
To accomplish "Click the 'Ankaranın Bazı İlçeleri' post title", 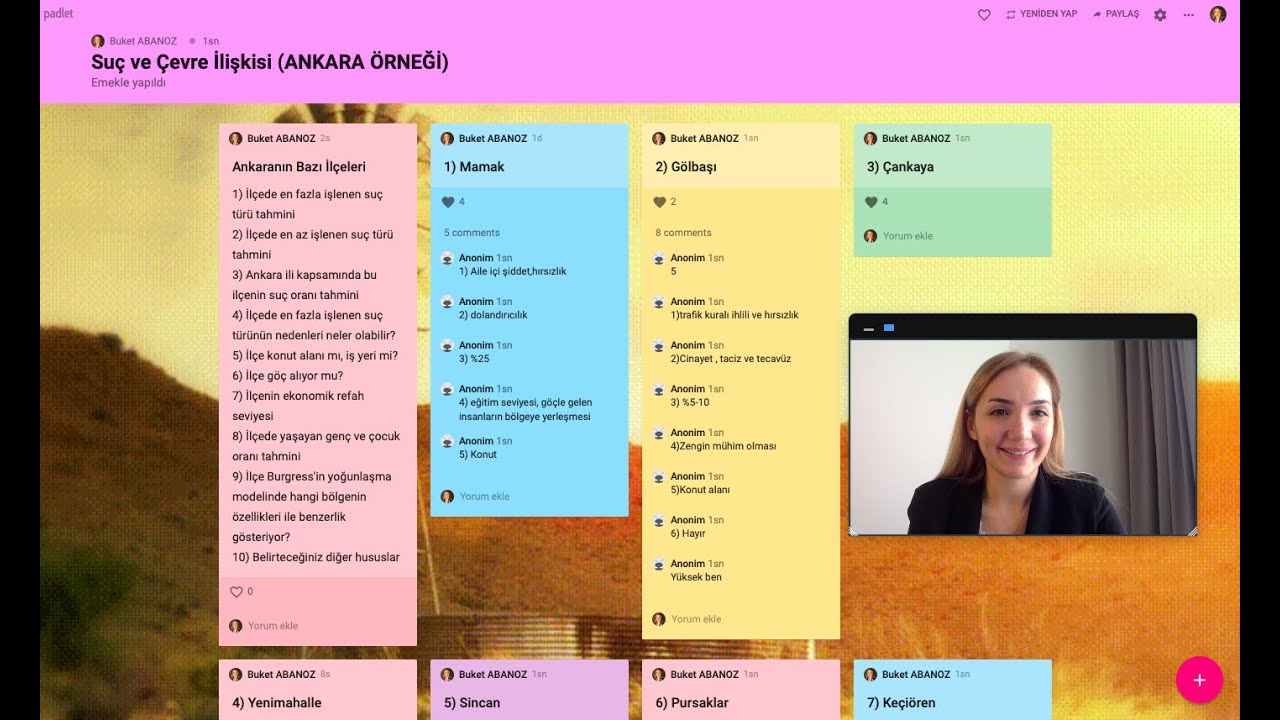I will (299, 167).
